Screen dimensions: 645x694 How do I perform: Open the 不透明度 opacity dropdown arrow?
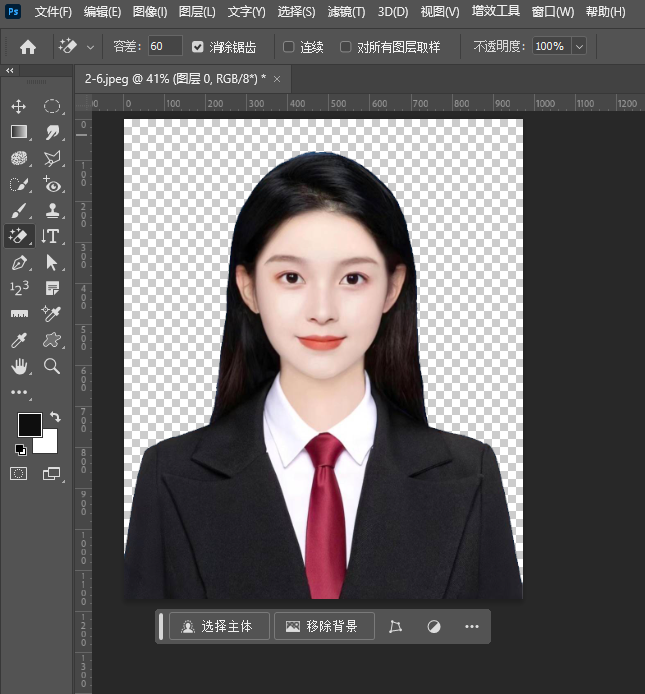pyautogui.click(x=579, y=46)
